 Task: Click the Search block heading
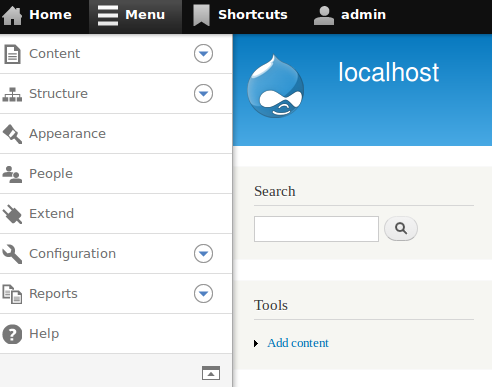(x=275, y=191)
